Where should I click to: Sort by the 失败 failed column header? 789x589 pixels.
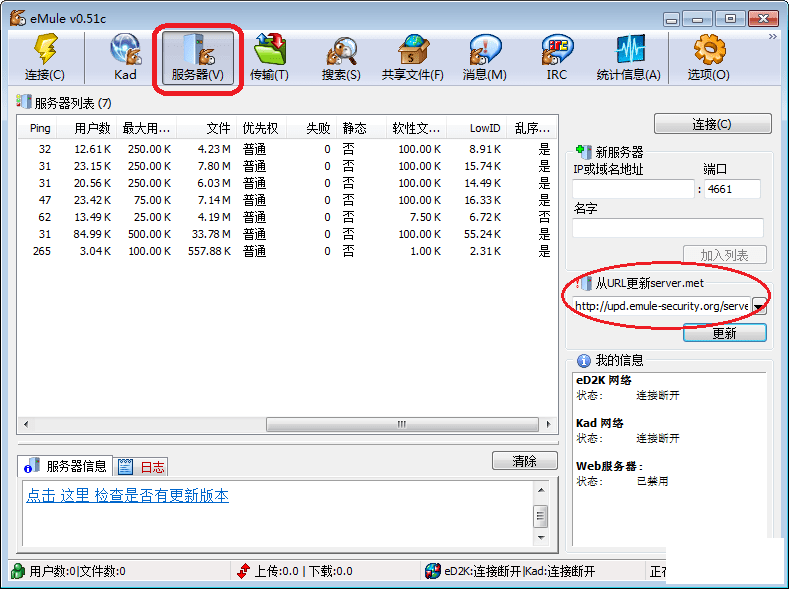pos(311,128)
